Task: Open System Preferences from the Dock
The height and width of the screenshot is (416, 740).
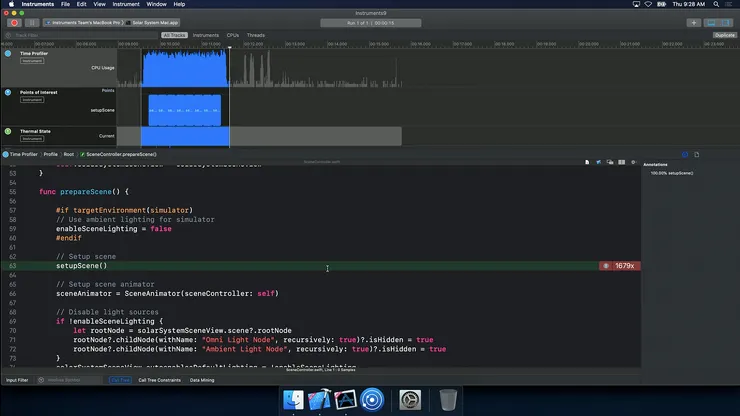Action: pyautogui.click(x=411, y=401)
